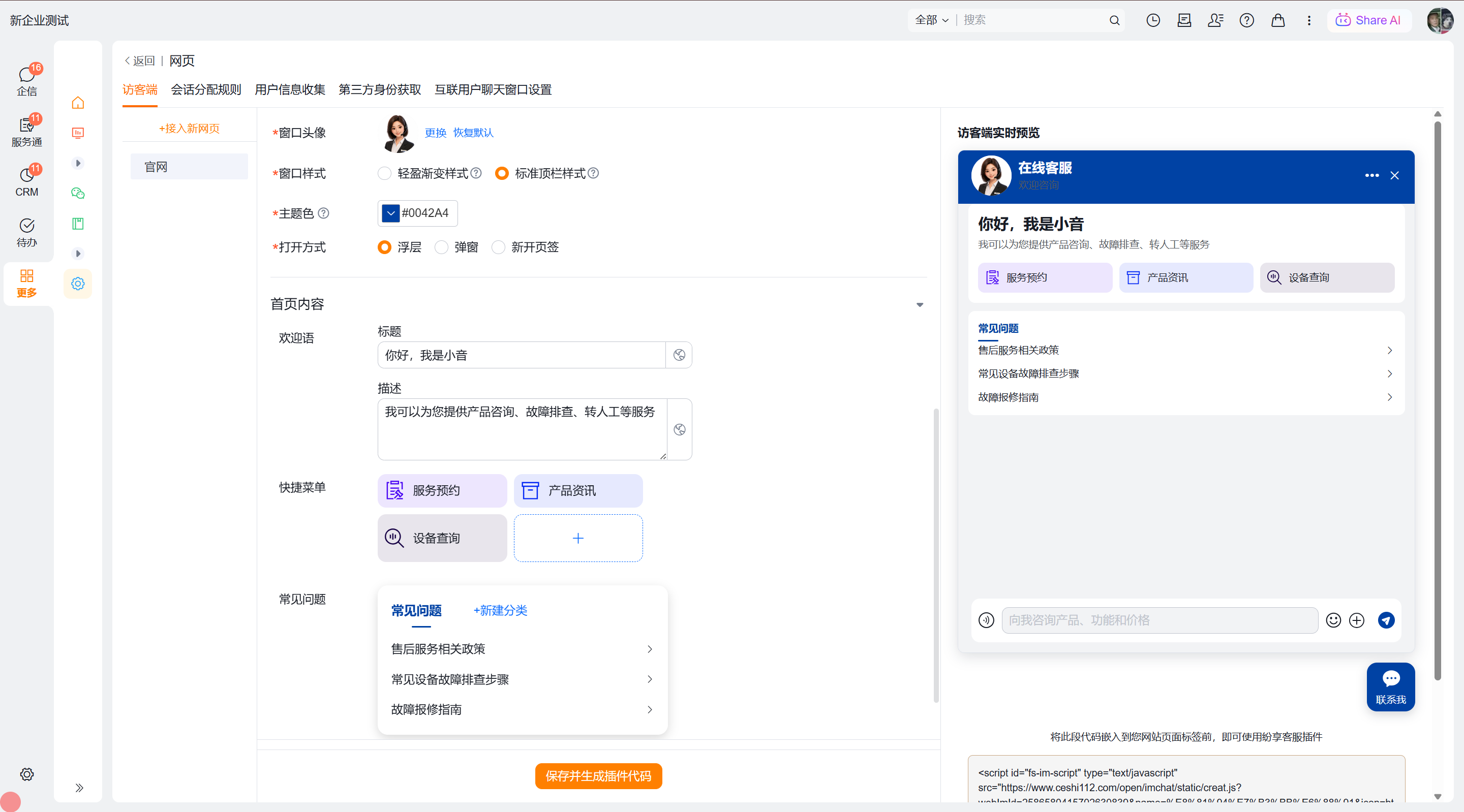Select the gear settings icon in secondary sidebar
The width and height of the screenshot is (1464, 812).
(x=78, y=284)
